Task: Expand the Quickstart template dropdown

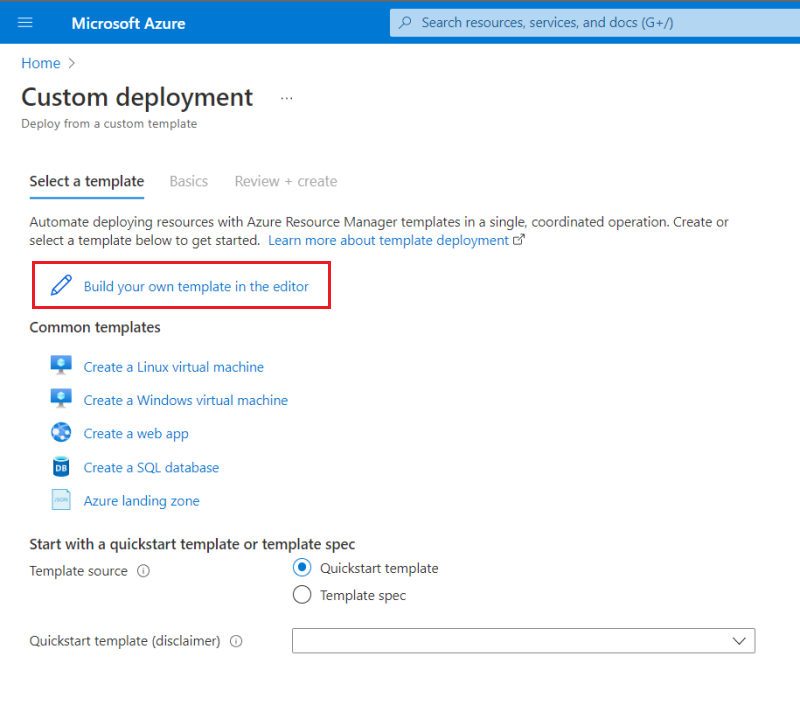Action: [523, 641]
